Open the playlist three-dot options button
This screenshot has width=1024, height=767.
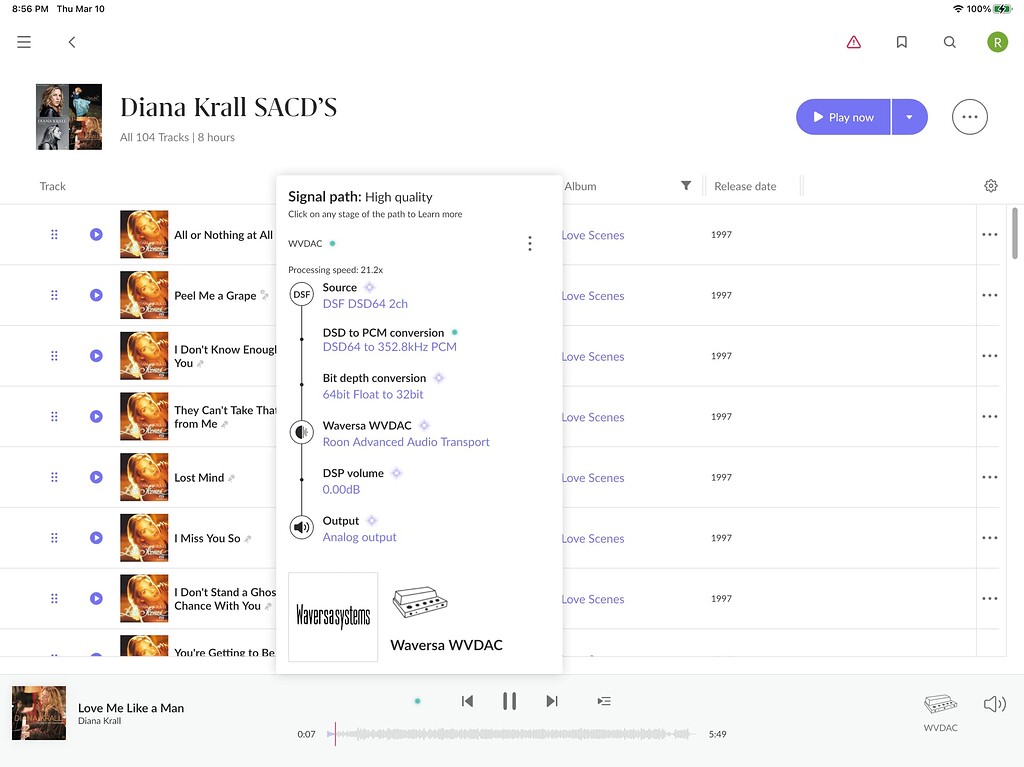click(x=969, y=117)
